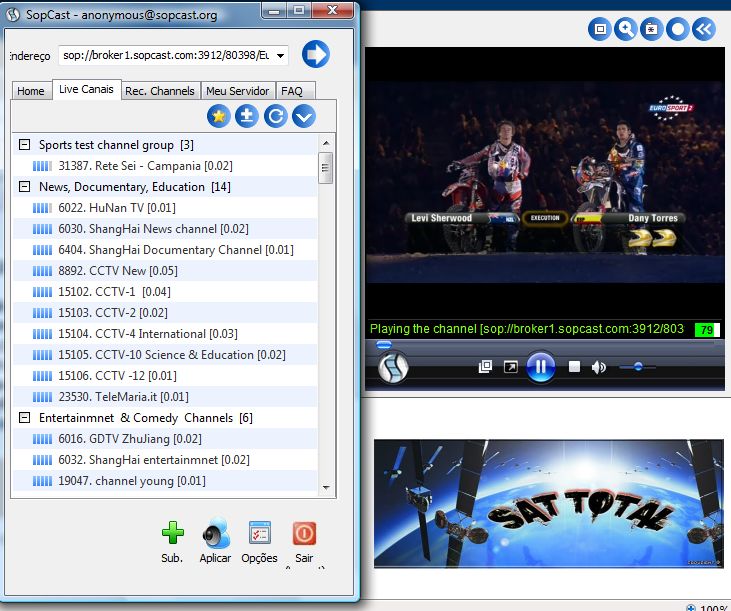Pause the video playback
Image resolution: width=731 pixels, height=611 pixels.
click(540, 367)
